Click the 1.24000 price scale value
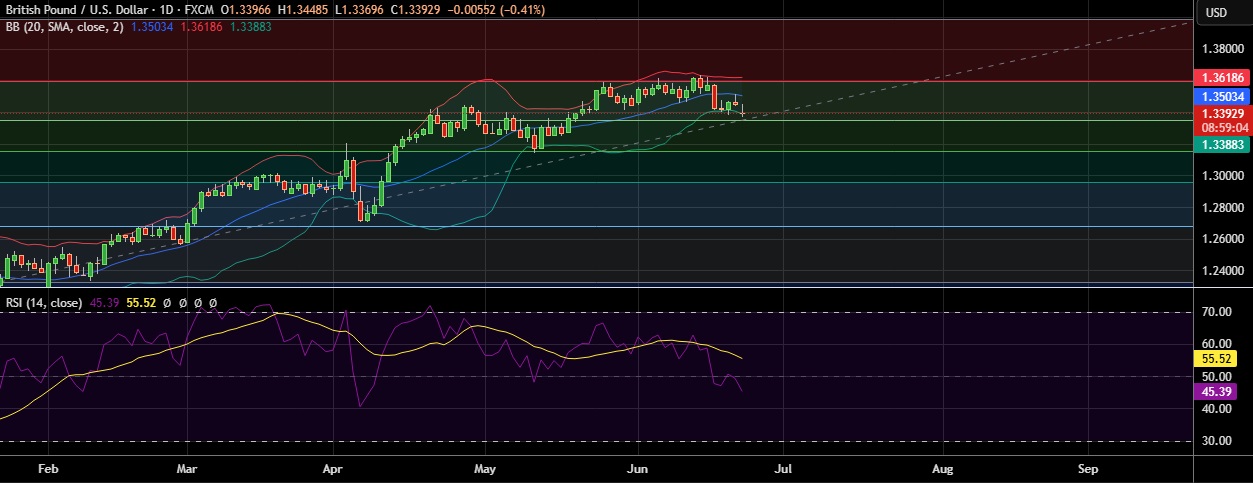The height and width of the screenshot is (483, 1253). (1222, 271)
